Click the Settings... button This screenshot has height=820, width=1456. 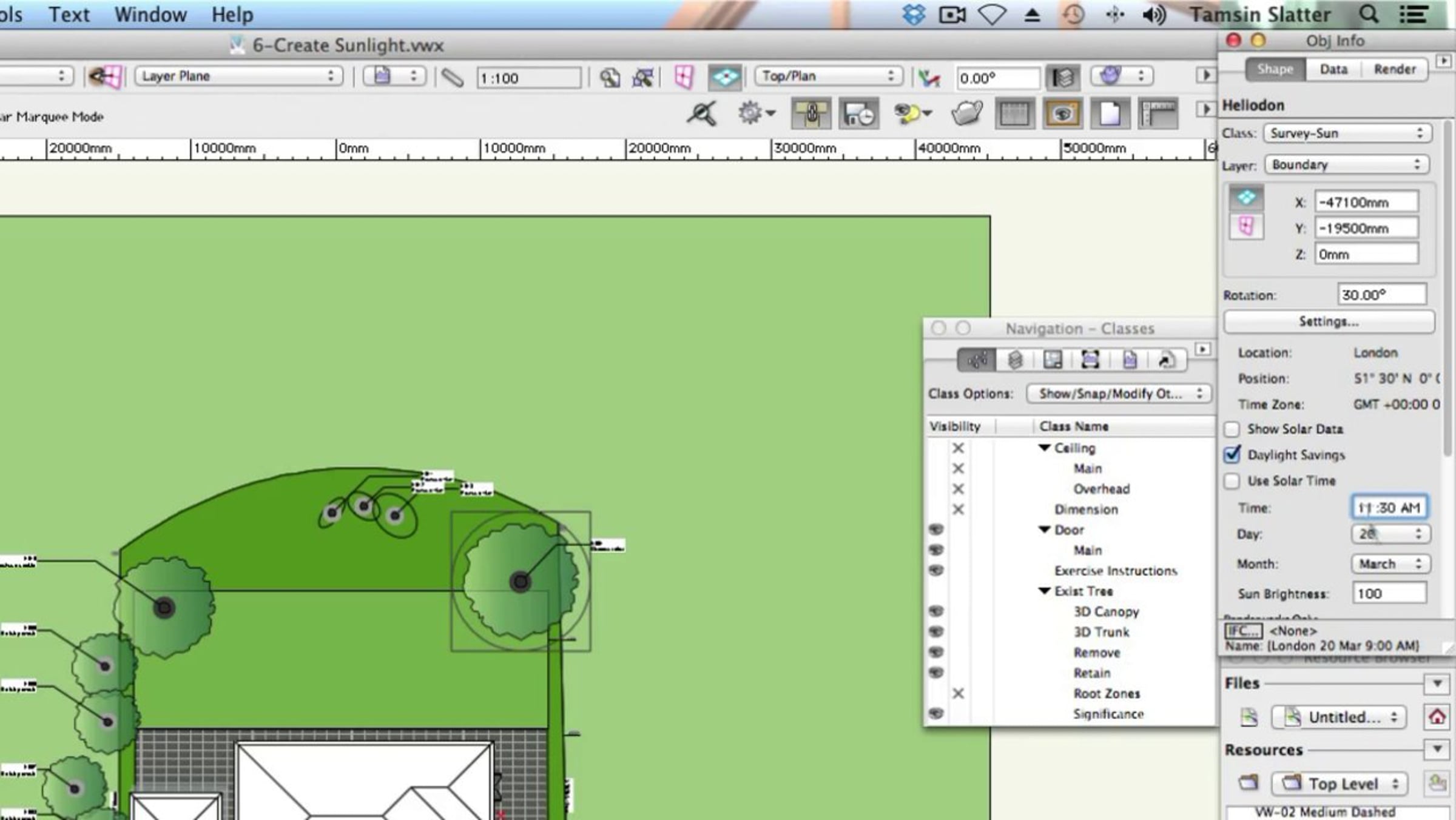1329,321
